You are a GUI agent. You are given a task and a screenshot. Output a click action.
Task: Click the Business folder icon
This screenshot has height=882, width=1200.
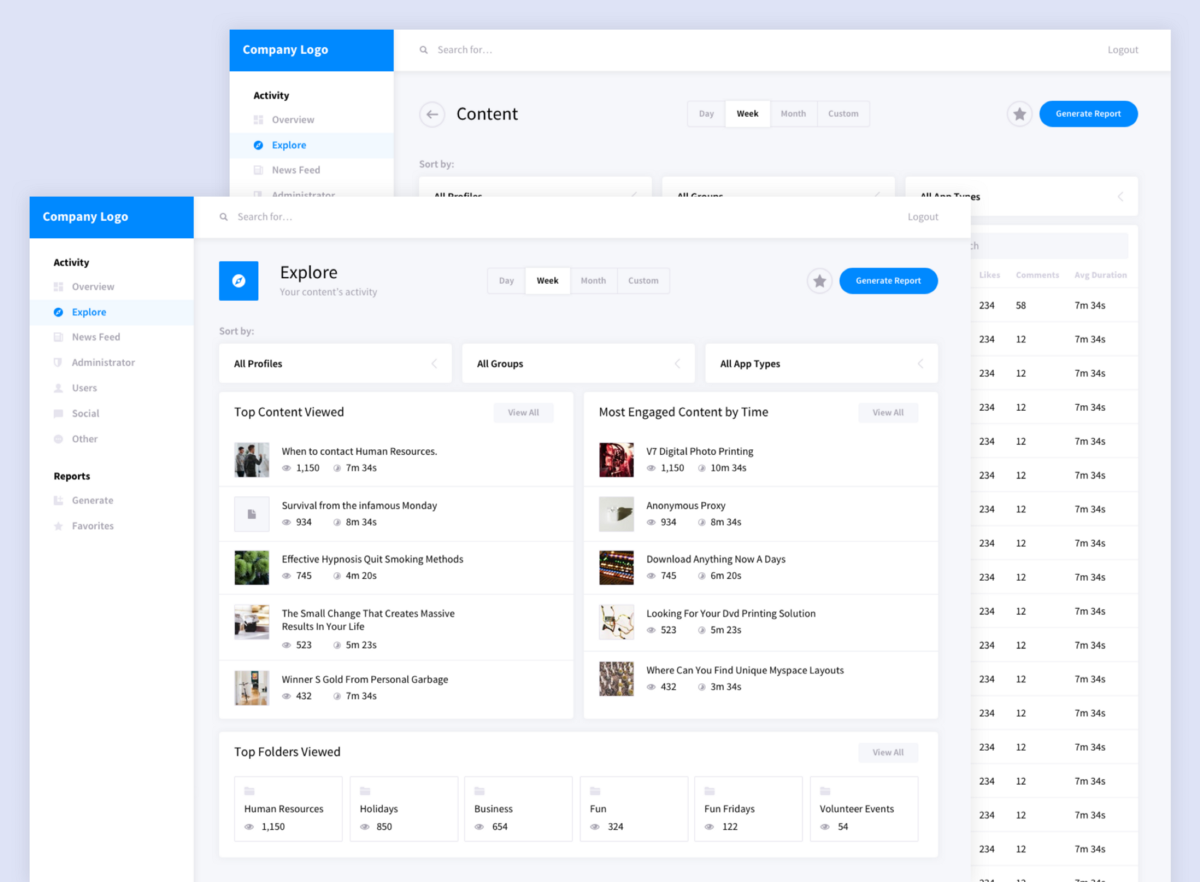(x=480, y=791)
